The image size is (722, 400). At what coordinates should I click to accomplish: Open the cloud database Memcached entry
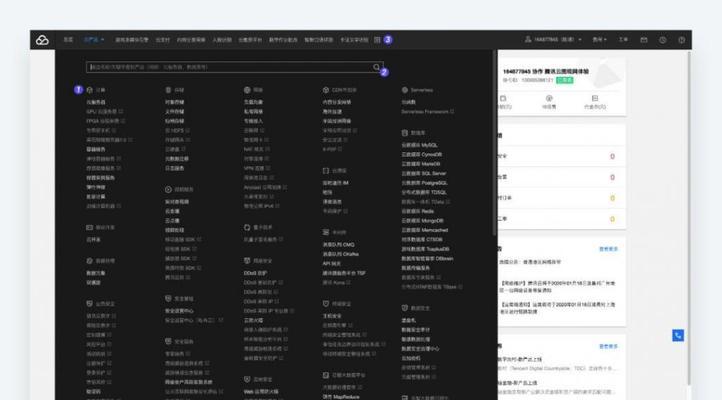[x=425, y=230]
